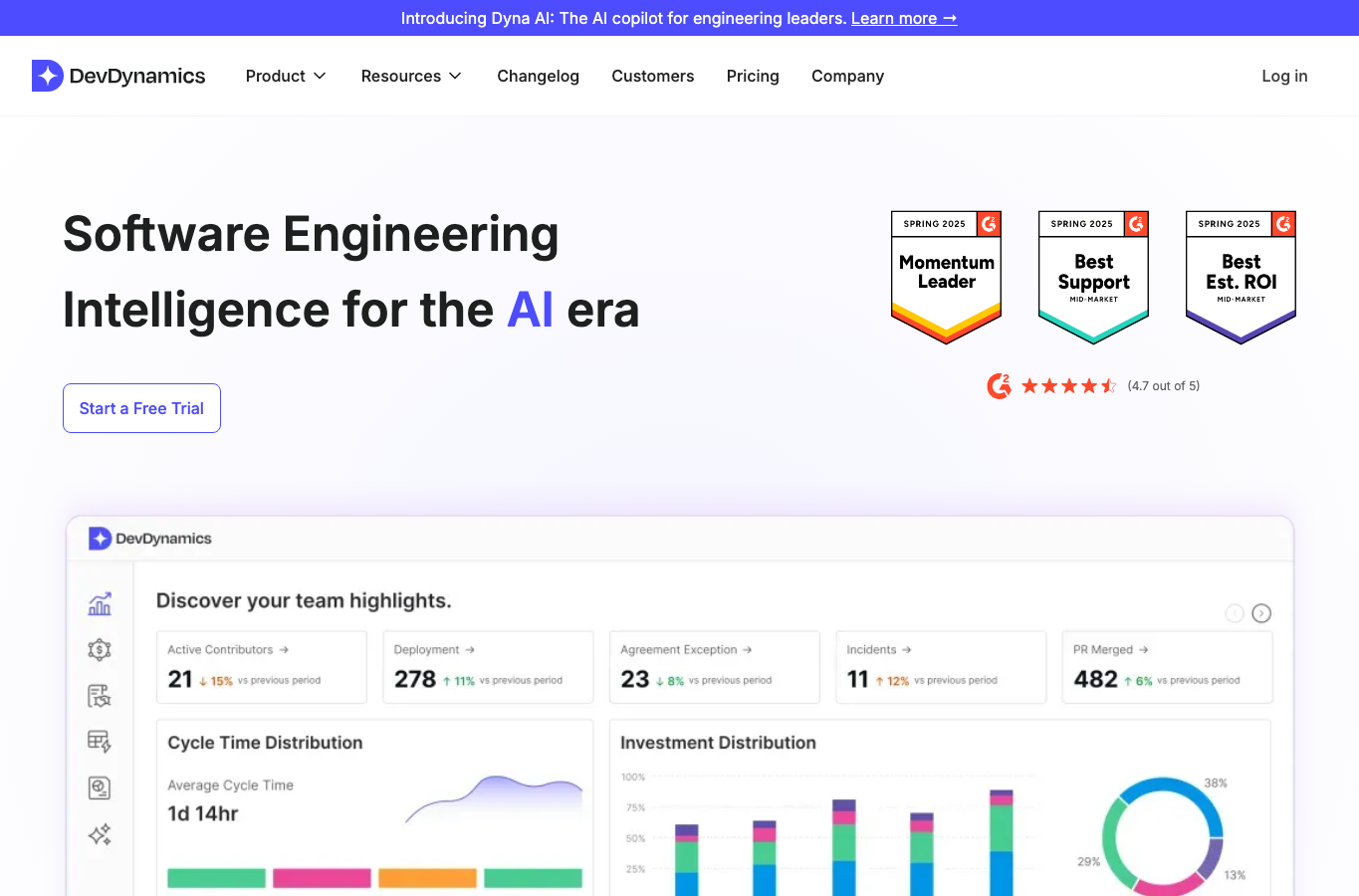Click the AI sparkle icon in sidebar
The height and width of the screenshot is (896, 1359).
coord(100,834)
